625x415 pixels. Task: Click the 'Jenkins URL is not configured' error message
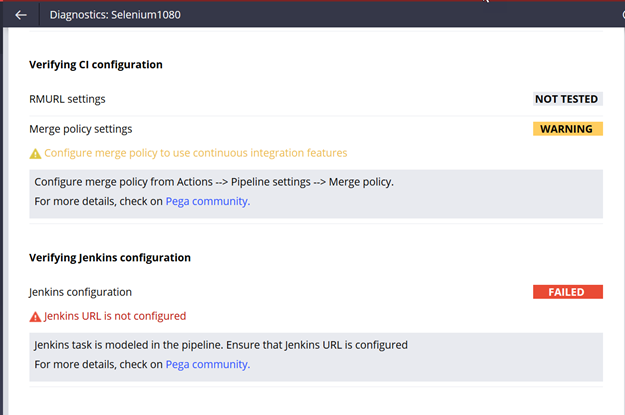(x=115, y=316)
